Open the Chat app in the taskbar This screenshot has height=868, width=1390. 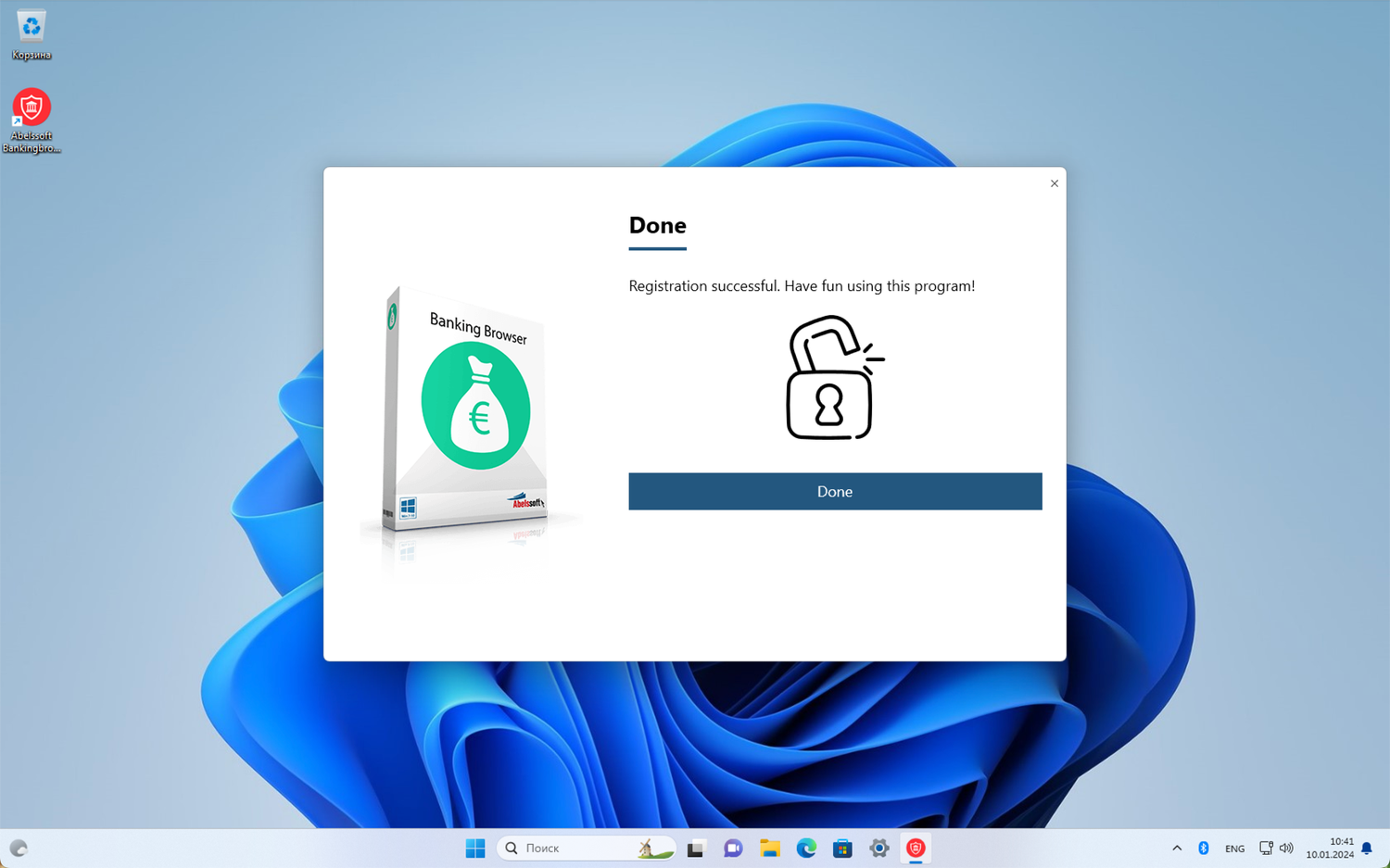(x=733, y=848)
